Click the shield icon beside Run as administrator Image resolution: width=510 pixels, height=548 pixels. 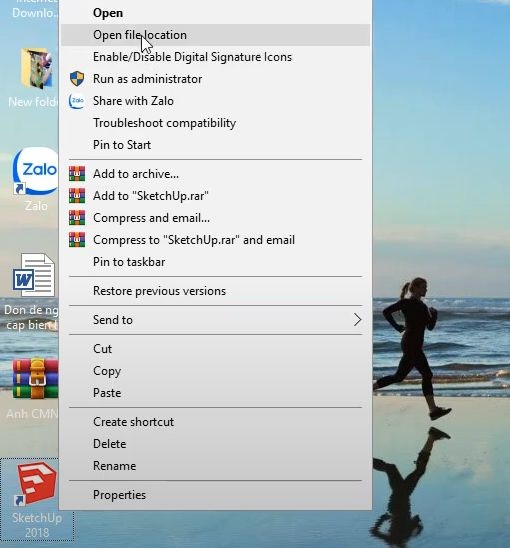pos(77,79)
